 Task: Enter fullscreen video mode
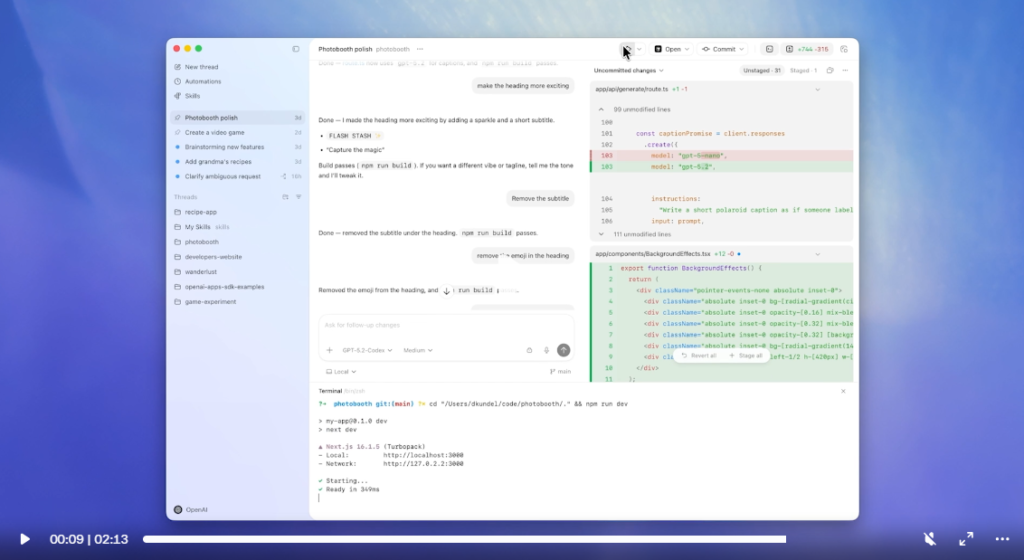point(966,539)
